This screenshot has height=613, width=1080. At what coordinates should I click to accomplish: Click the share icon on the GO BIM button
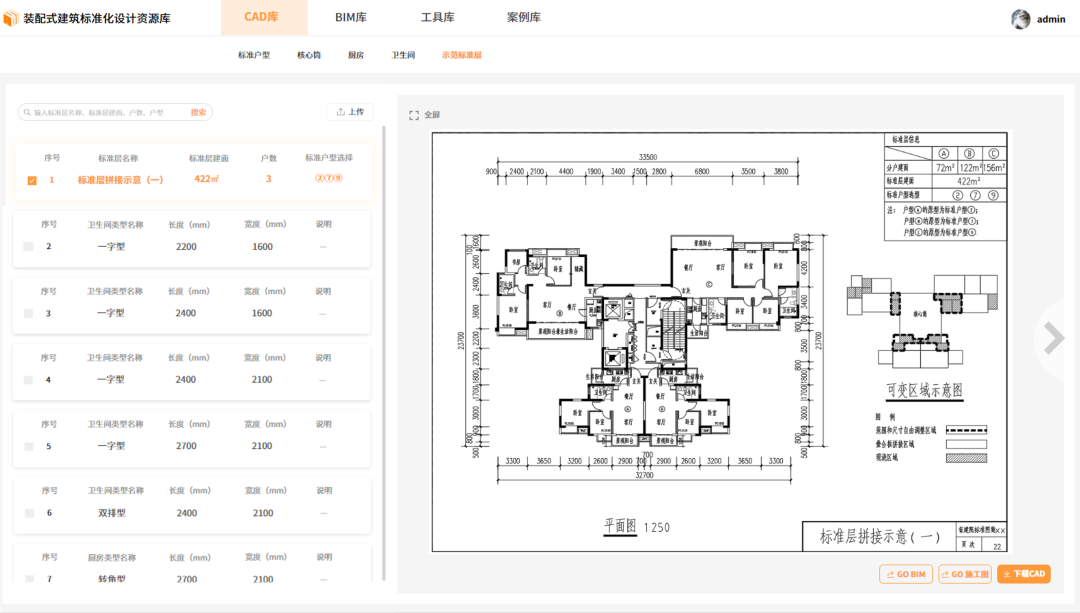point(890,573)
